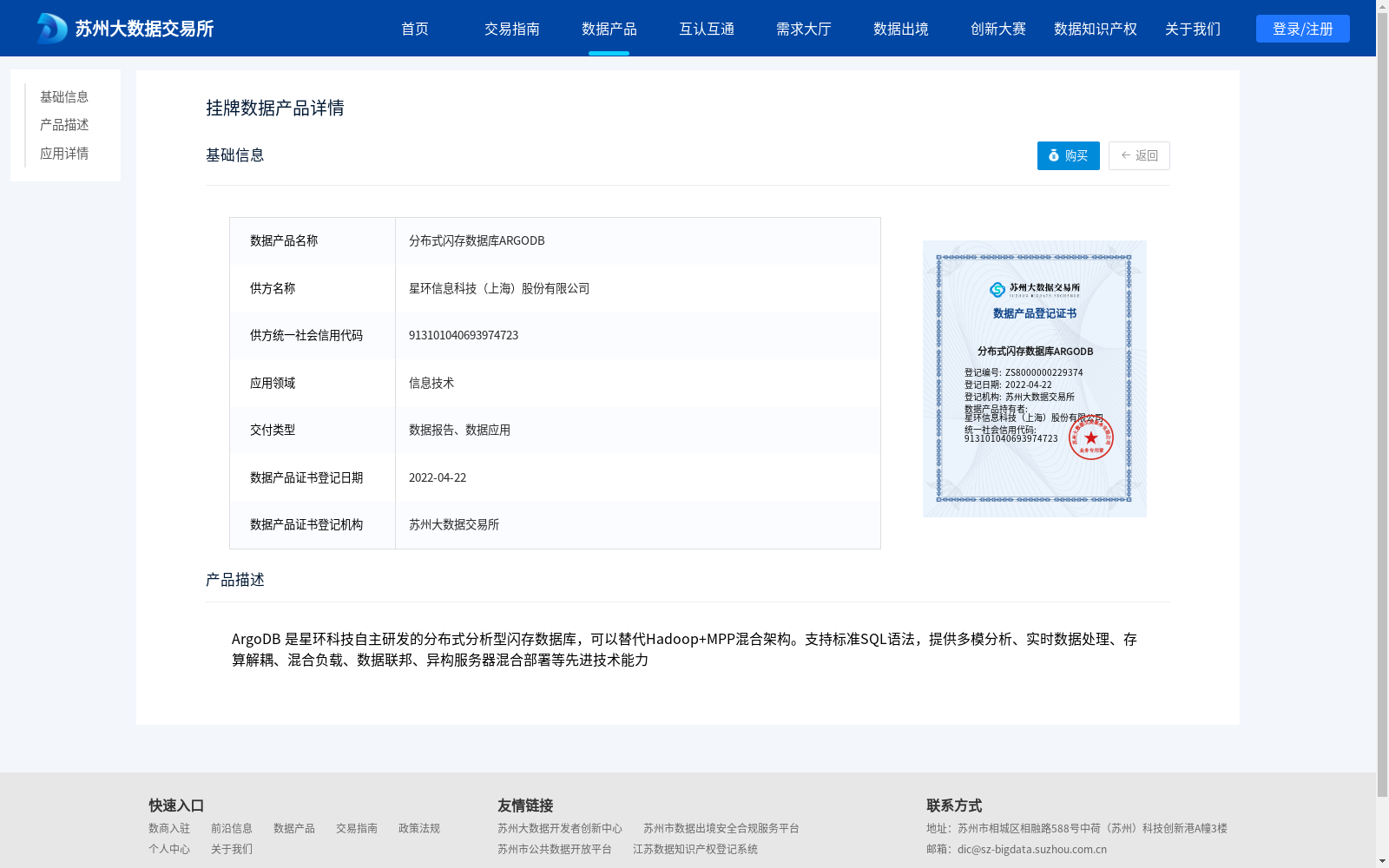Navigate to 创新大赛 menu item
Viewport: 1389px width, 868px height.
point(998,29)
